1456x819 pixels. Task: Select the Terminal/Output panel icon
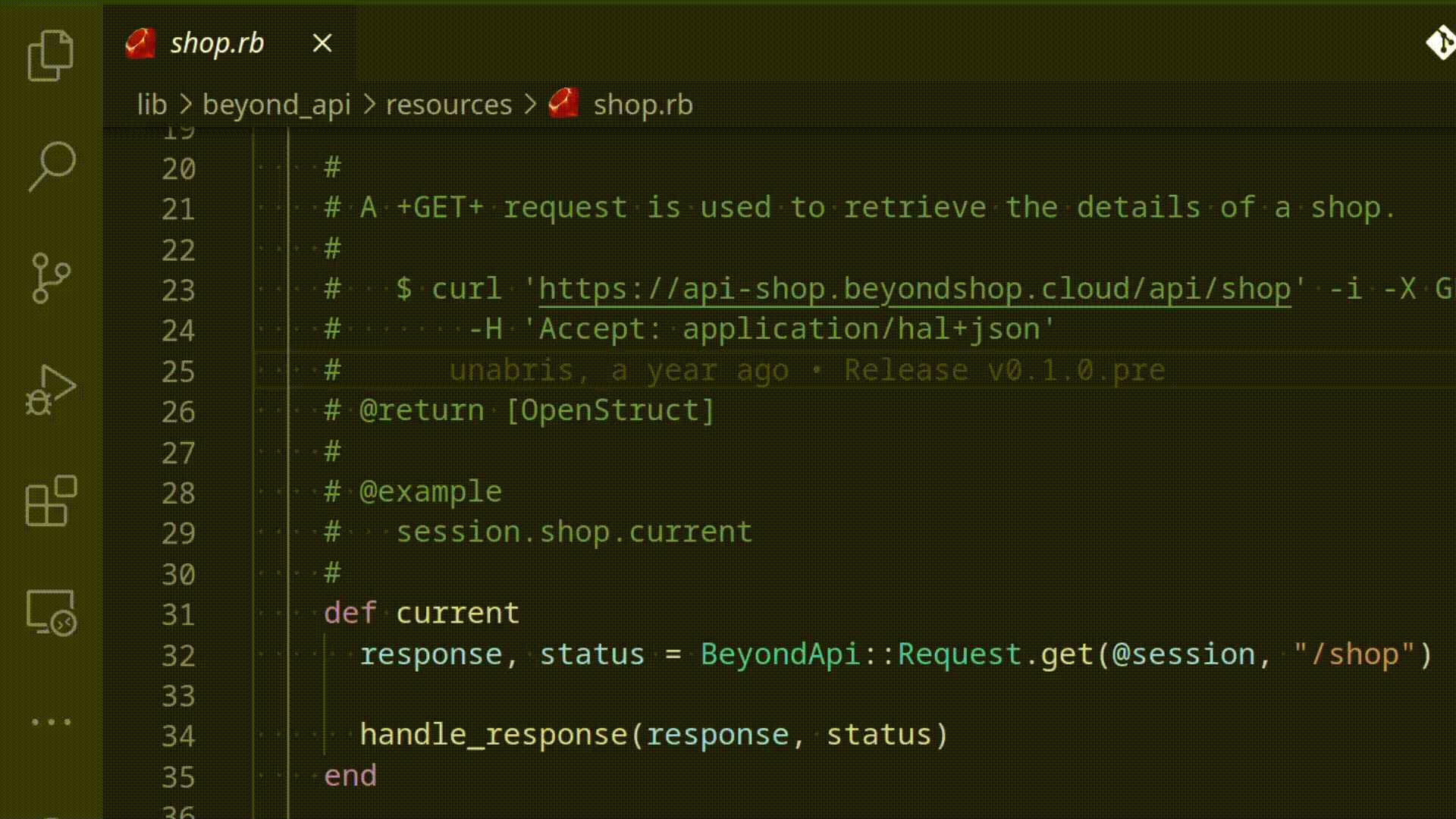(x=51, y=611)
